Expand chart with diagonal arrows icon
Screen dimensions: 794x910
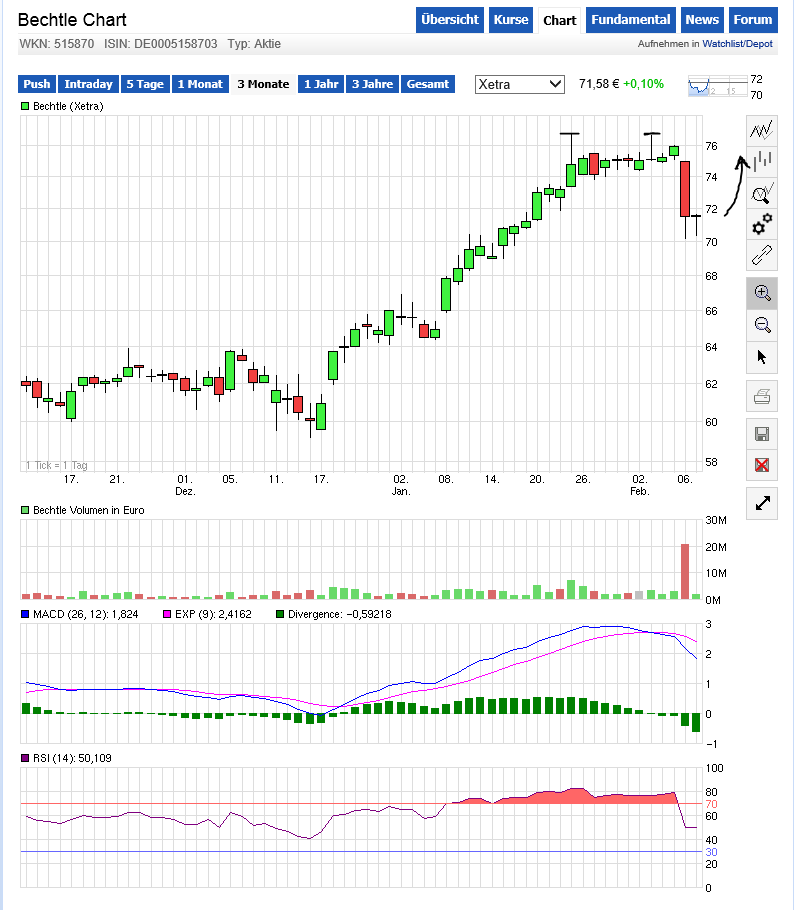(761, 503)
